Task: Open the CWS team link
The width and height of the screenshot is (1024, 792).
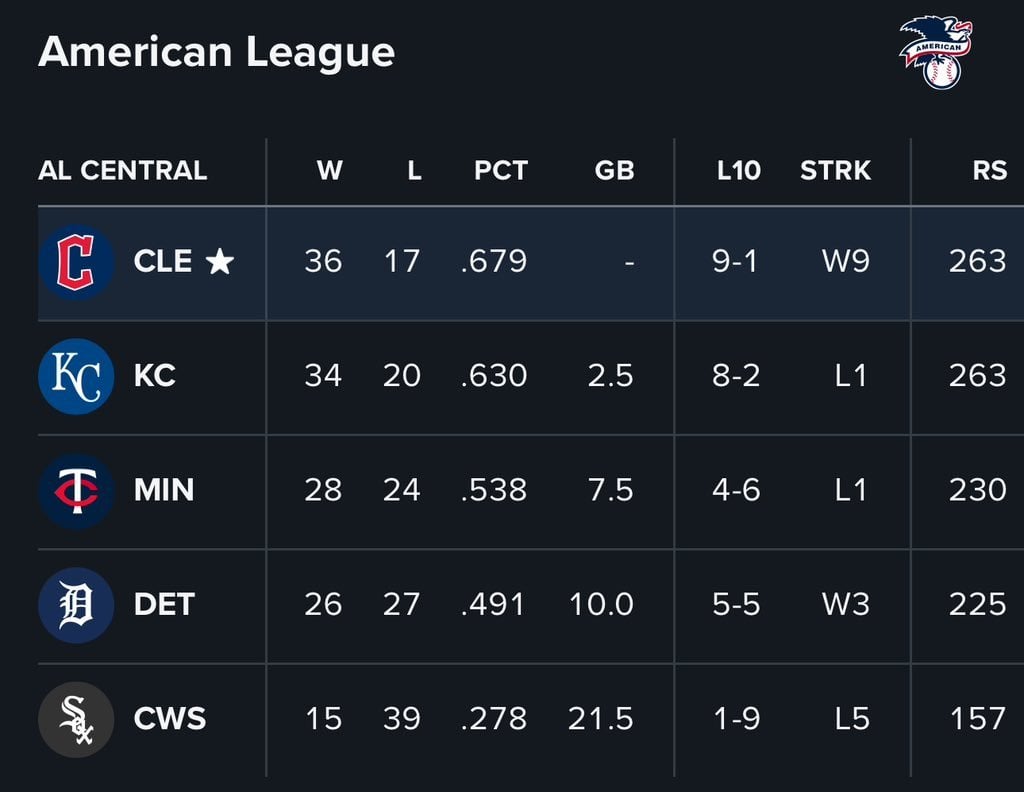Action: pyautogui.click(x=170, y=718)
